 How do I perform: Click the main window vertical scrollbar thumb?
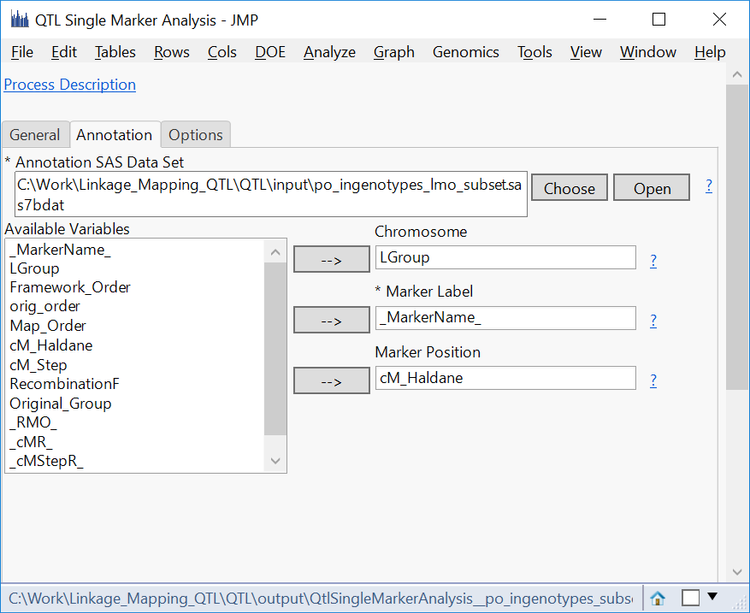[x=737, y=237]
